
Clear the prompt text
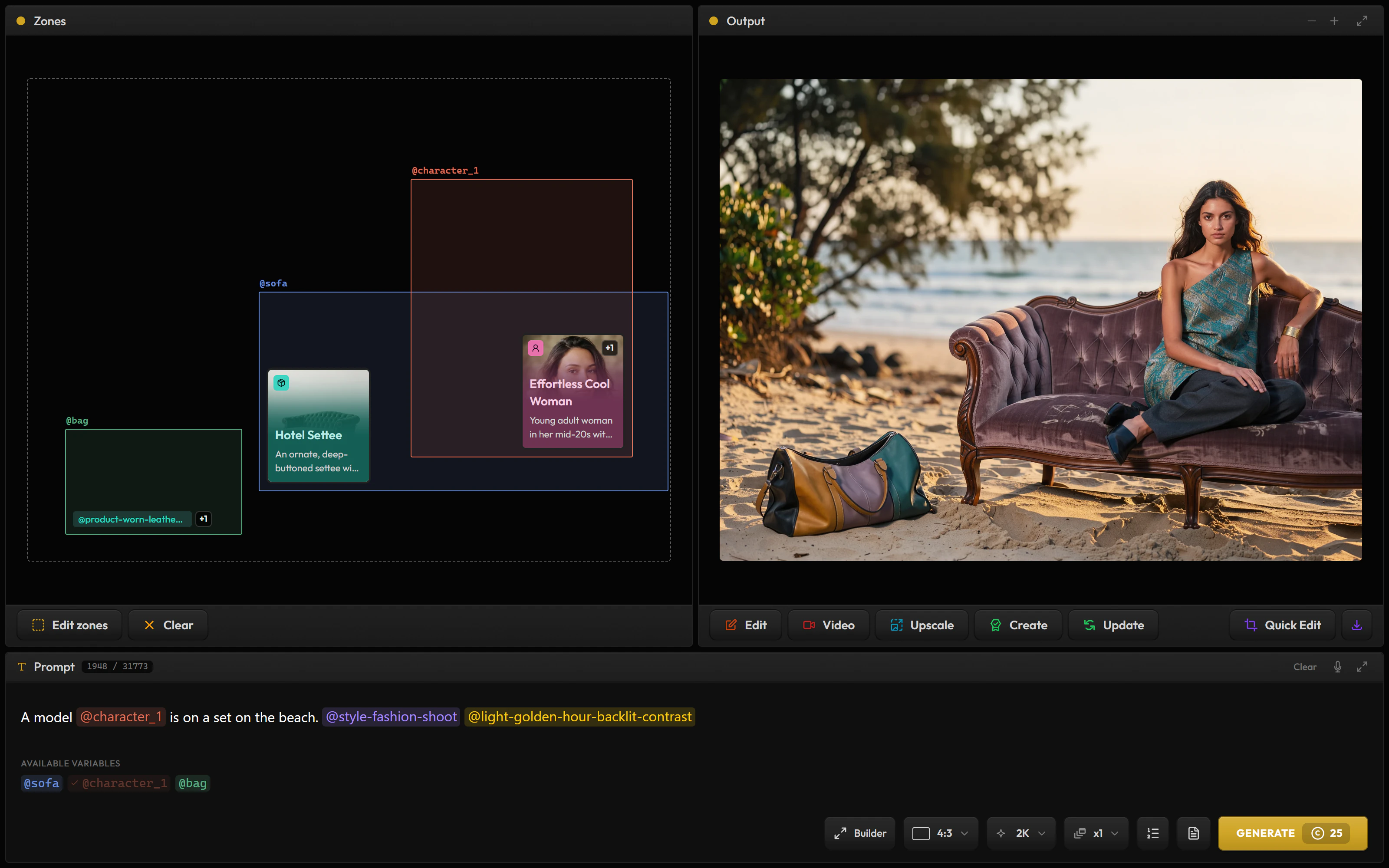pos(1305,667)
